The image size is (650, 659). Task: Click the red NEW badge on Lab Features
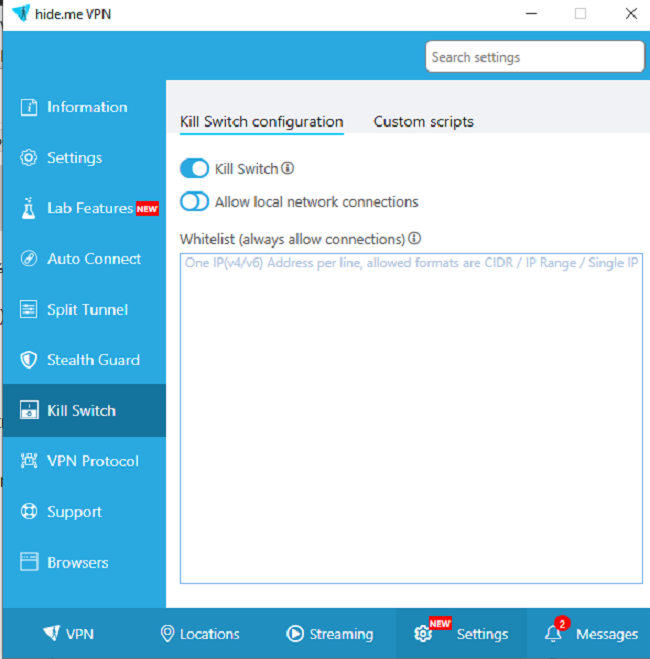pos(147,208)
